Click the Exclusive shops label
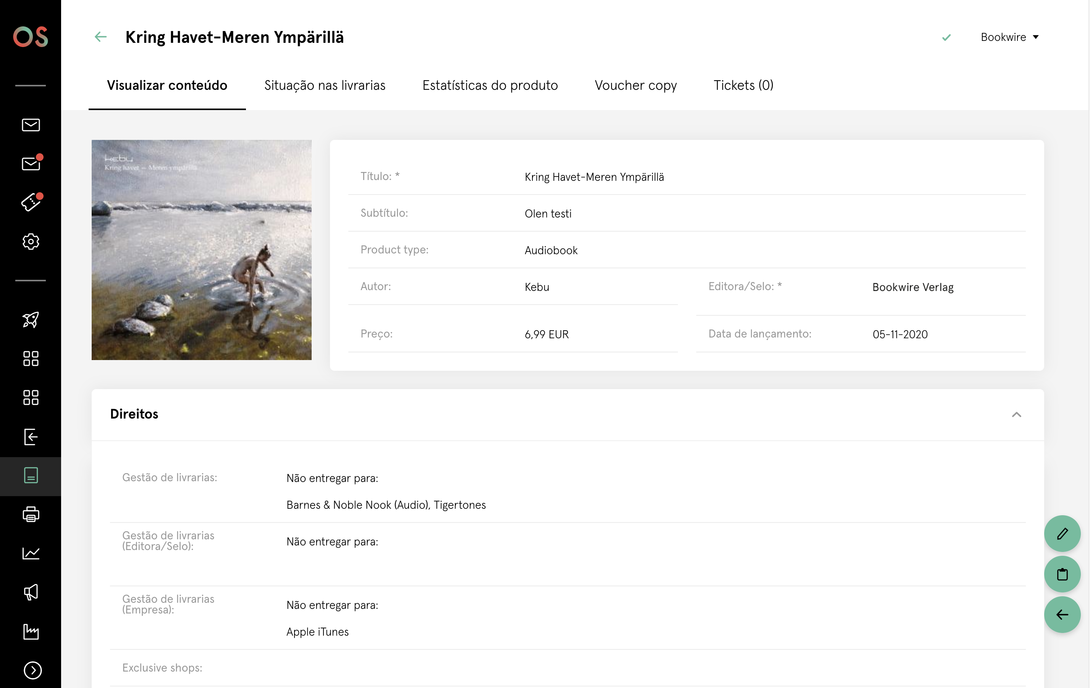1090x688 pixels. tap(162, 668)
